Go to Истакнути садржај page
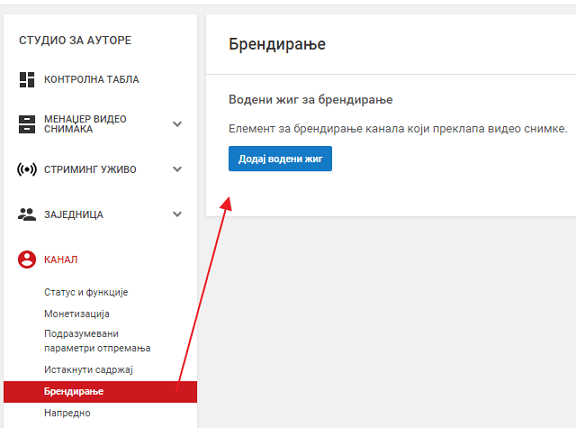This screenshot has width=576, height=428. pos(88,370)
